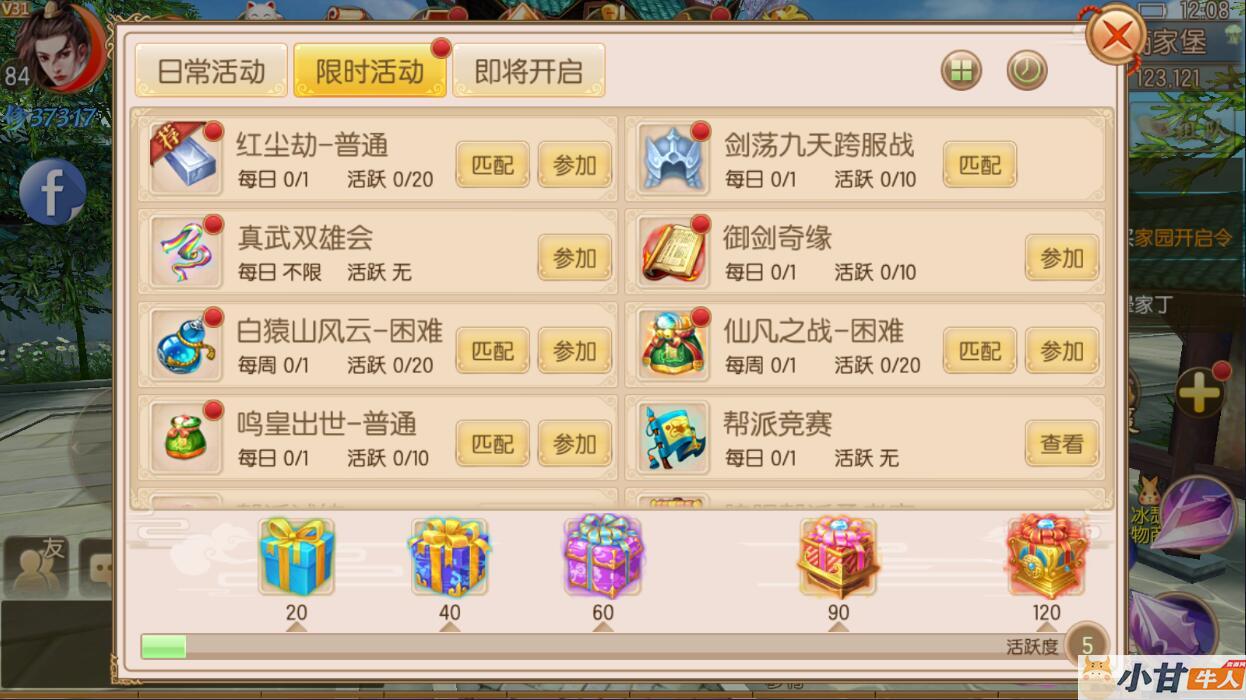
Task: Open the purple 60-point gift box
Action: pyautogui.click(x=603, y=555)
